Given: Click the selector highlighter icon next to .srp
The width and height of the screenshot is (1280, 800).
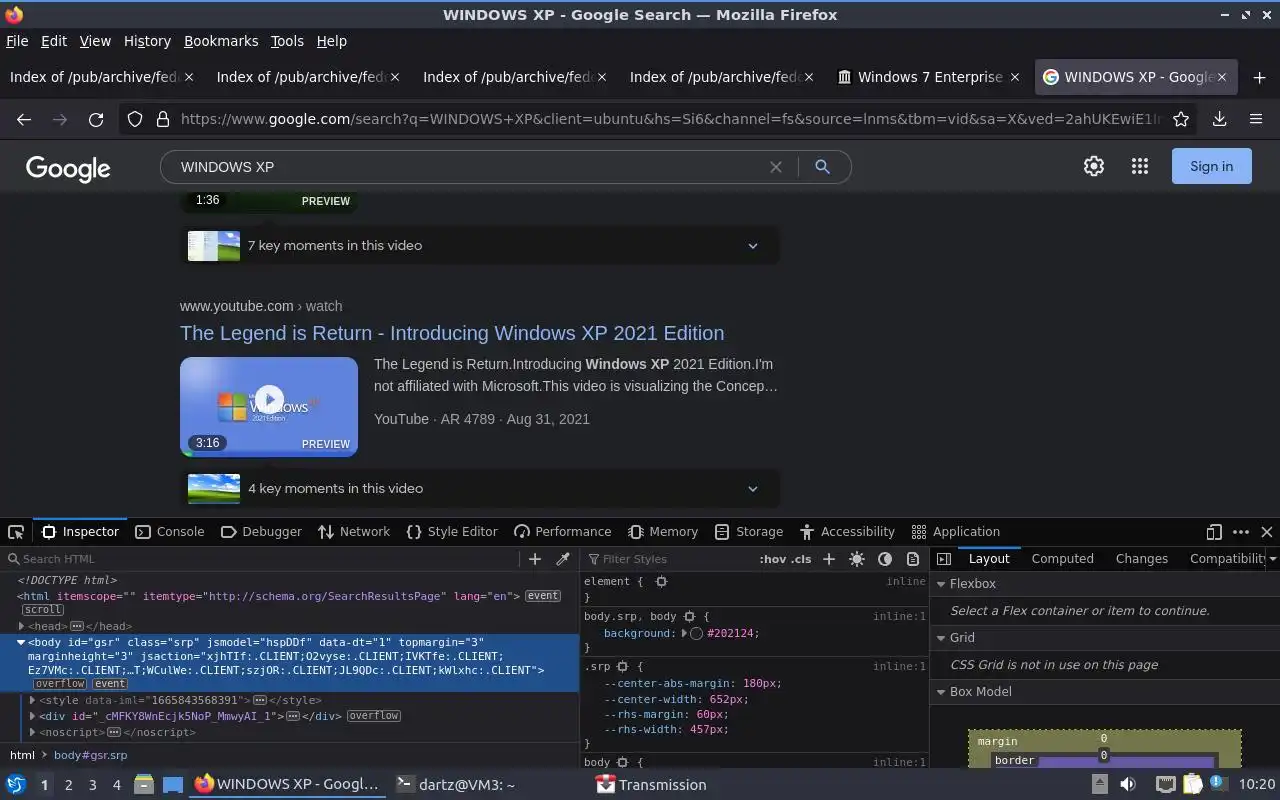Looking at the screenshot, I should [622, 666].
